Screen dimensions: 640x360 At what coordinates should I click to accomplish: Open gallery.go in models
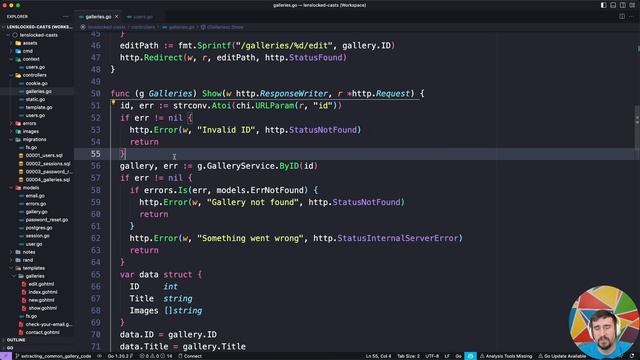[x=37, y=212]
